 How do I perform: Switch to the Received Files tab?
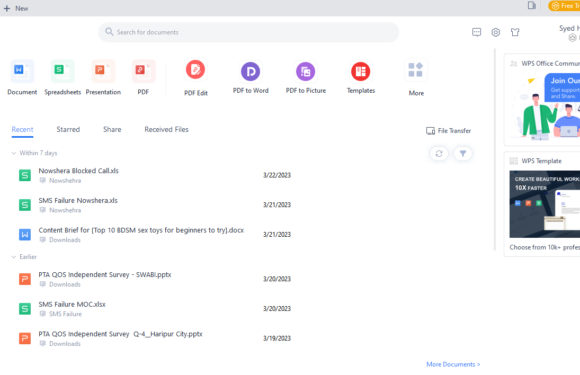[x=166, y=129]
